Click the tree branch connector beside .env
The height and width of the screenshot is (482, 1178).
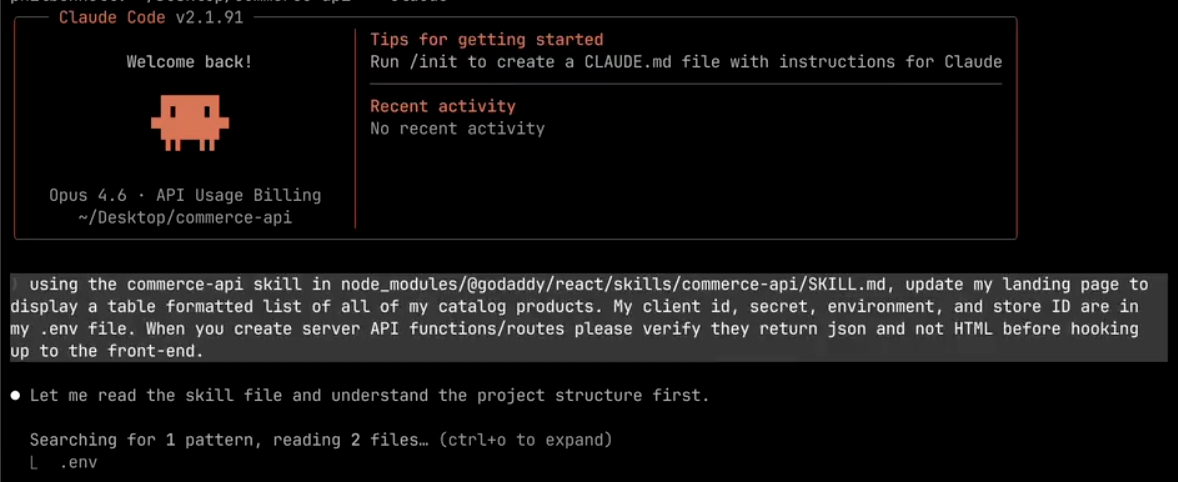pos(35,463)
